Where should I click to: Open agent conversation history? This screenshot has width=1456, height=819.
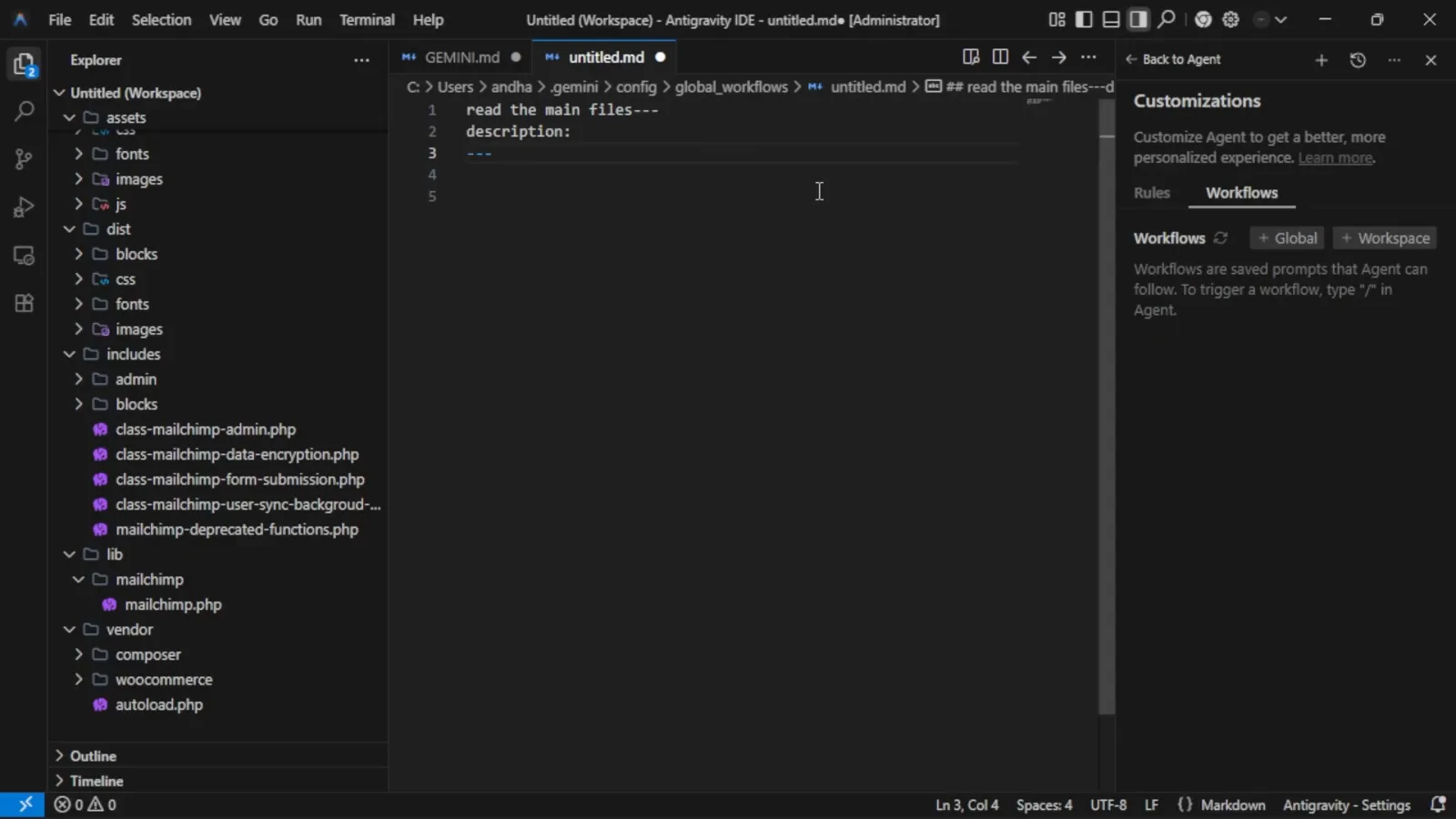point(1358,60)
